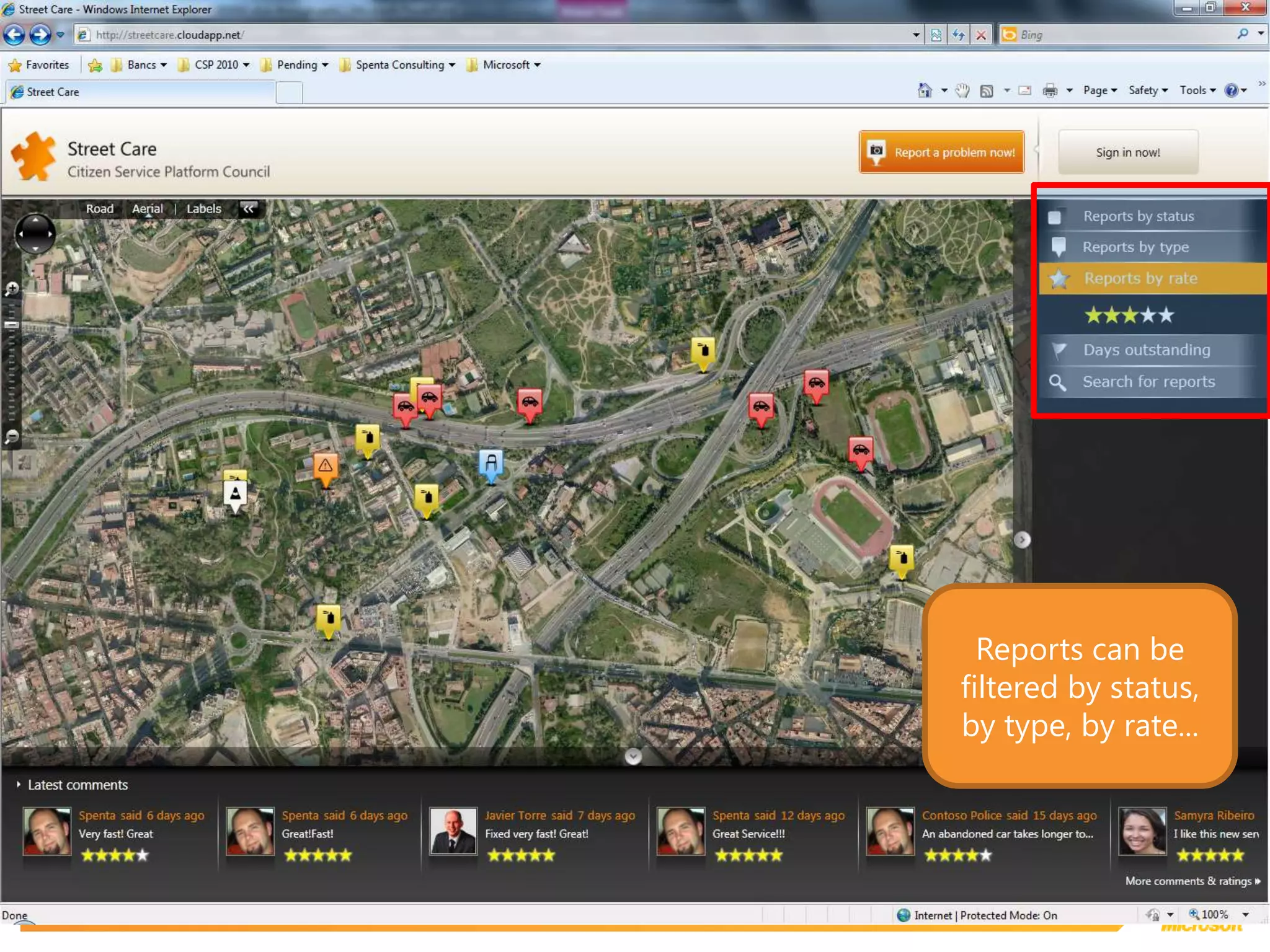Open the Bancs favorites folder dropdown

coord(139,65)
